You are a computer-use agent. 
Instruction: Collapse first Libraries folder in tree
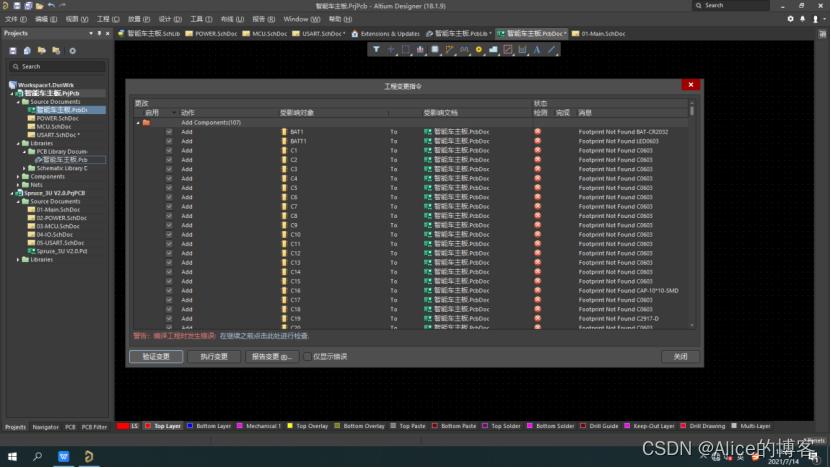pos(18,143)
